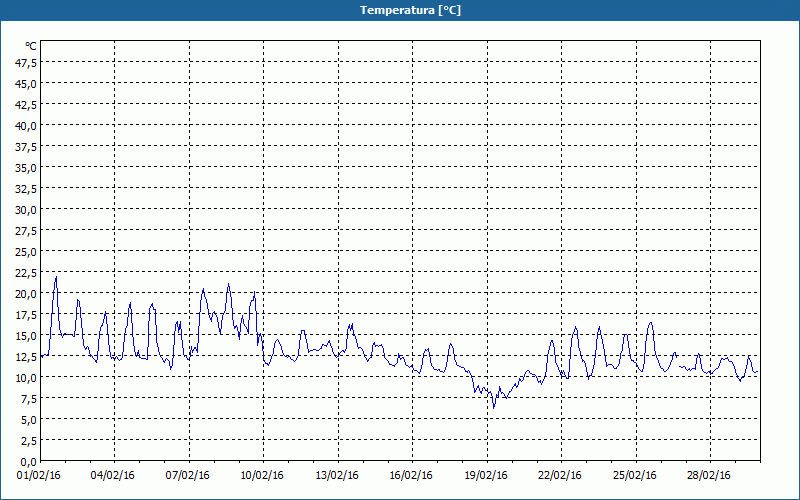Select the 01/02/16 date label

[38, 476]
